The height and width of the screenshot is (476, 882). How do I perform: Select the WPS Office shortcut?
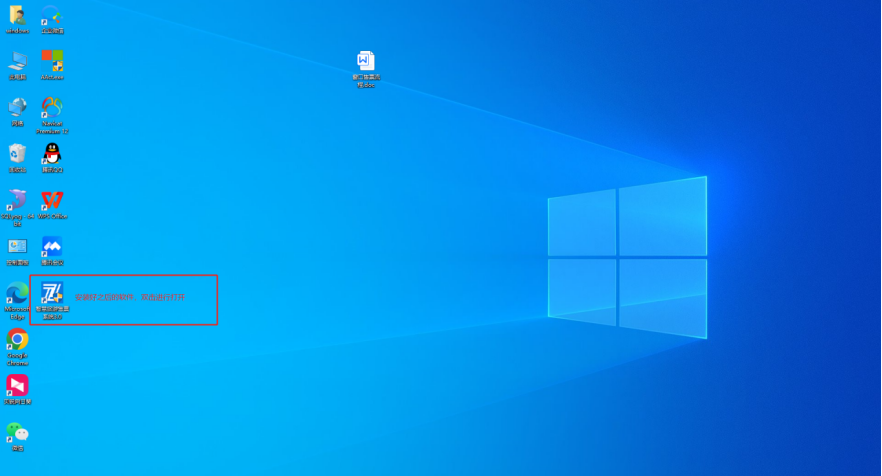point(52,200)
